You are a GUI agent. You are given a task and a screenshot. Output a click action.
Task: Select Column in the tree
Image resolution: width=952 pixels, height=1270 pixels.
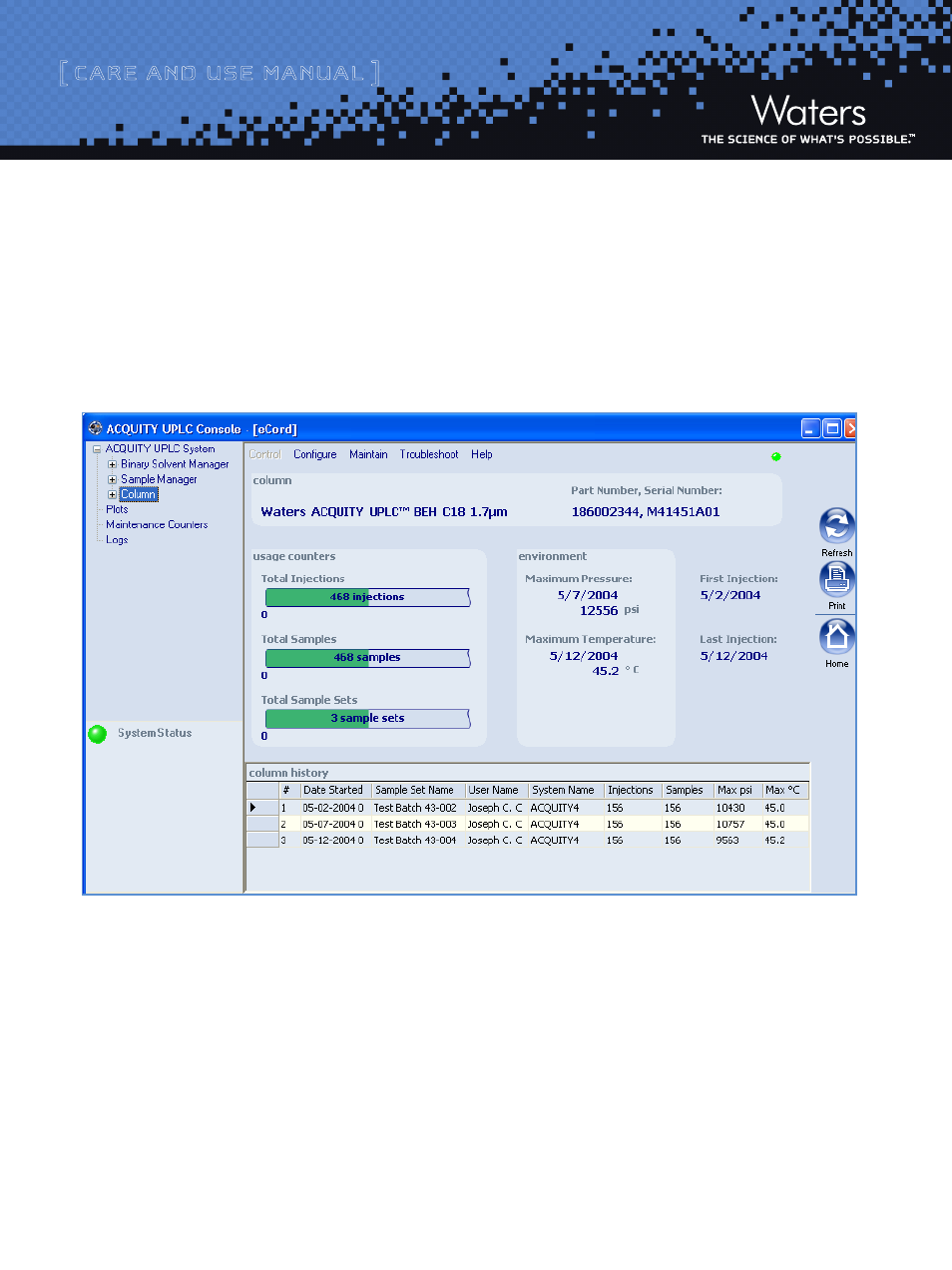click(139, 494)
